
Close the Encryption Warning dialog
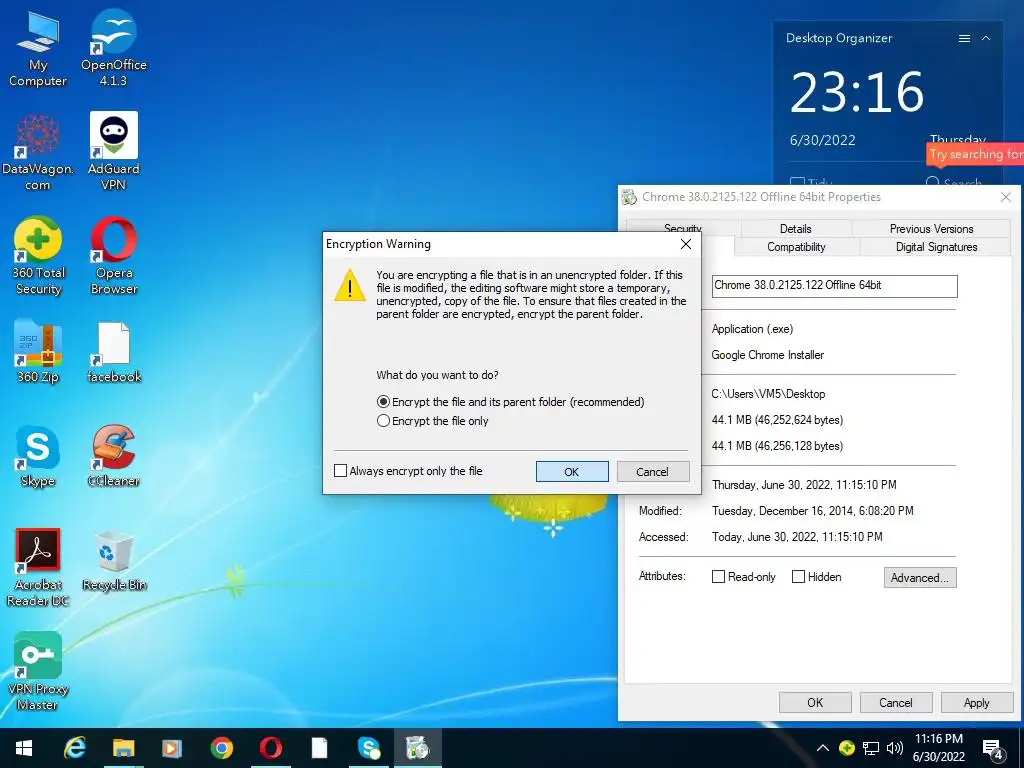coord(686,244)
